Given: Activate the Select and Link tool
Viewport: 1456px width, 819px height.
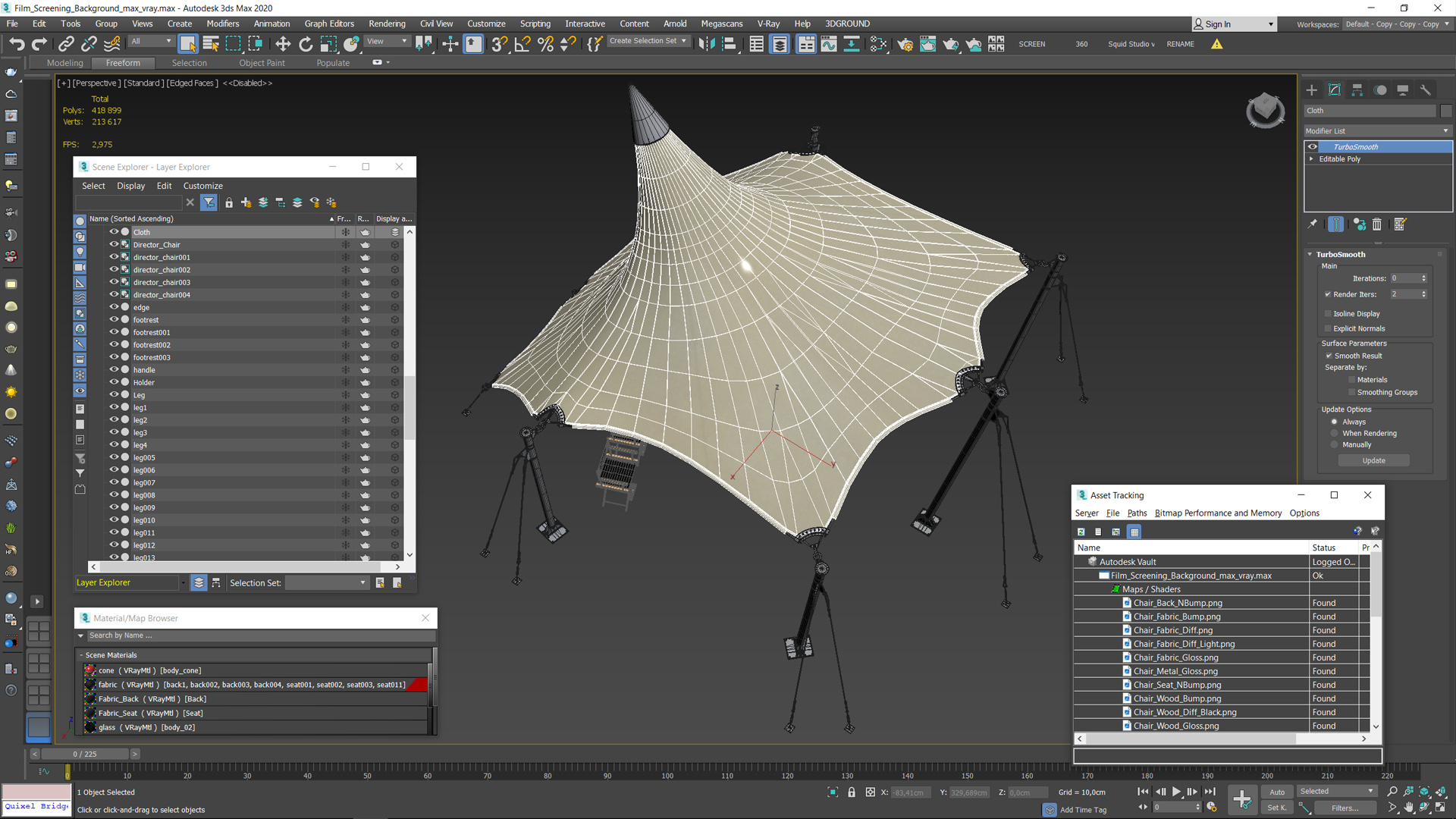Looking at the screenshot, I should tap(67, 44).
